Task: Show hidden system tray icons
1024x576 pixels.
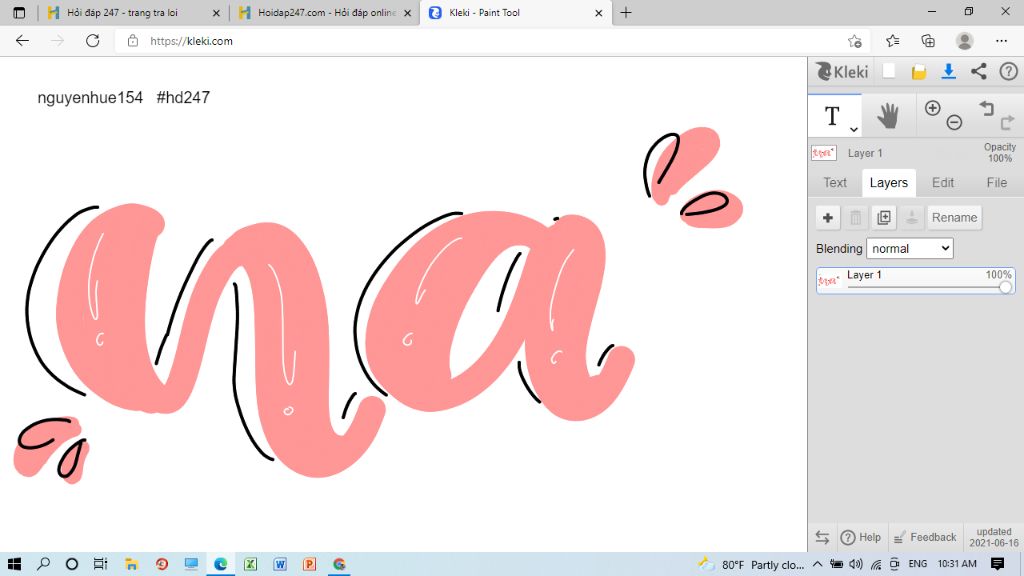Action: (818, 564)
